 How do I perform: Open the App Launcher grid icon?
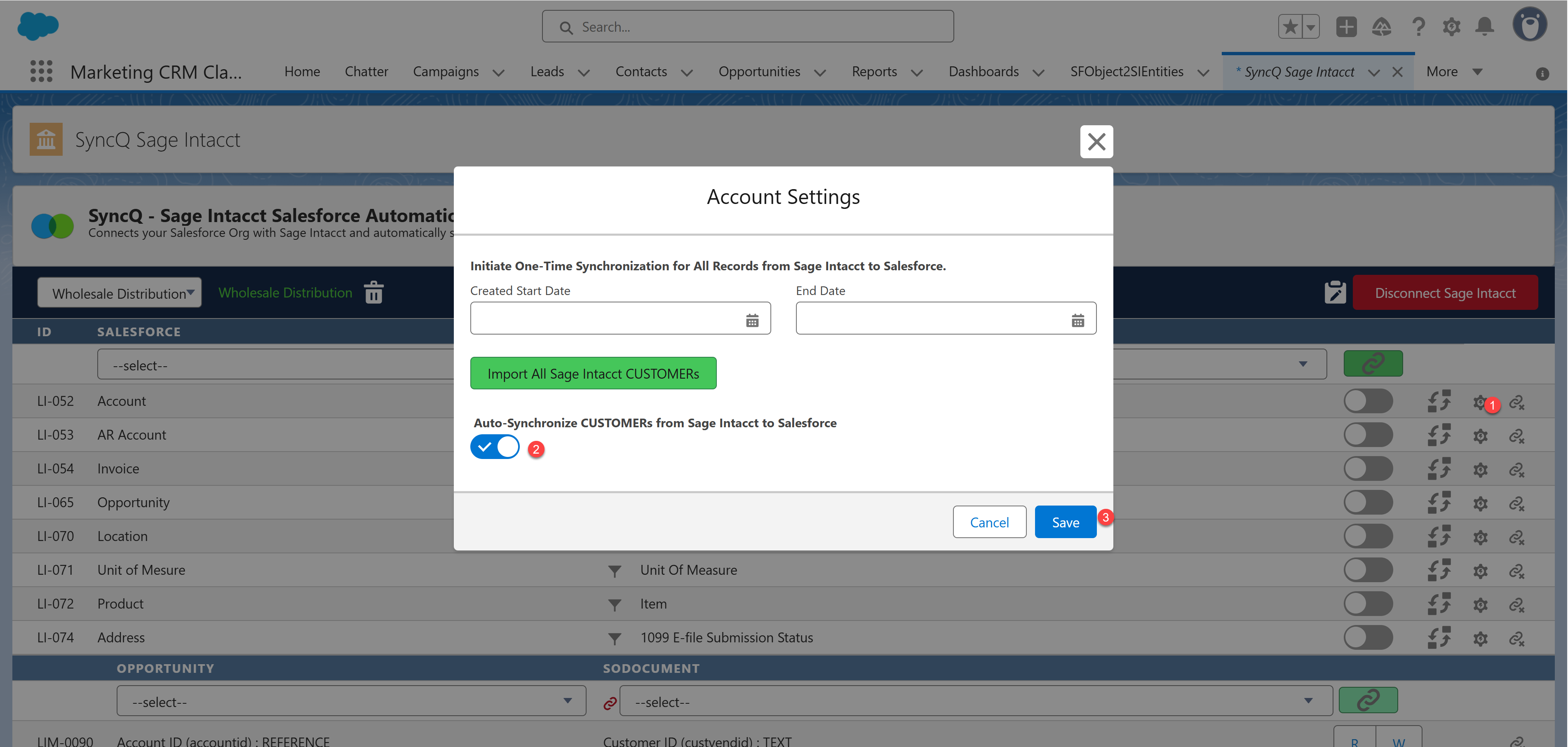click(41, 71)
